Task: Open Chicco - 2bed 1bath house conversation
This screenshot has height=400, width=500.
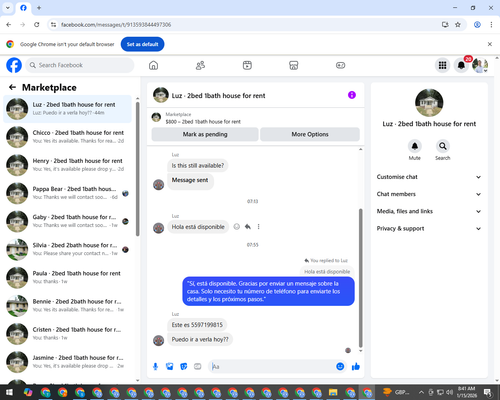Action: [68, 137]
